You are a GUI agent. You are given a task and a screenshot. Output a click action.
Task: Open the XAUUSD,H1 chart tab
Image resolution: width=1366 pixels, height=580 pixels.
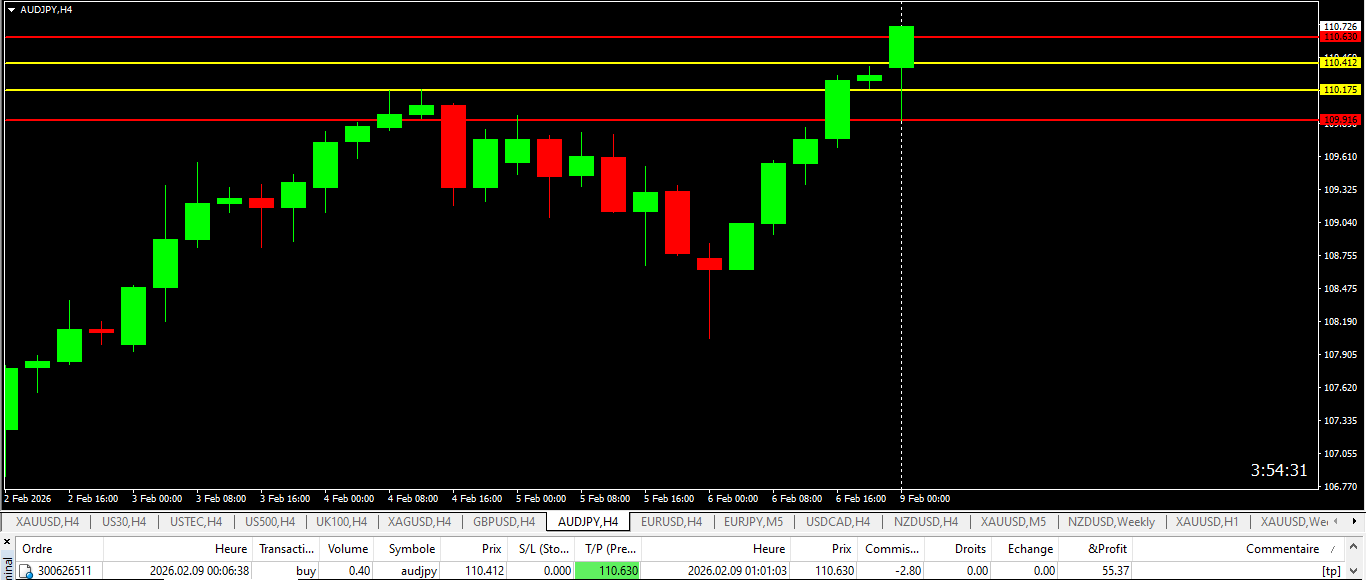click(1207, 522)
